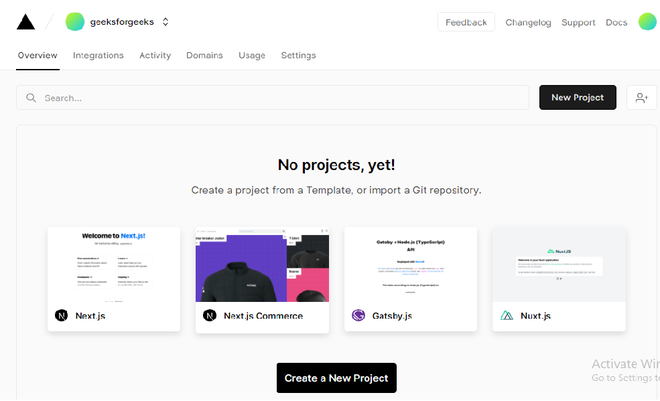
Task: Choose the Next.js Commerce template thumbnail
Action: tap(262, 265)
